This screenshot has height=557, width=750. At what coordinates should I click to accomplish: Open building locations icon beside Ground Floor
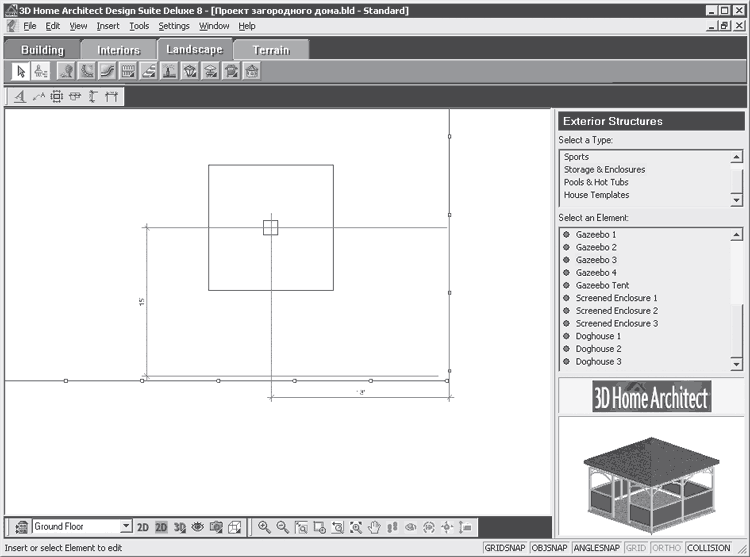coord(21,527)
